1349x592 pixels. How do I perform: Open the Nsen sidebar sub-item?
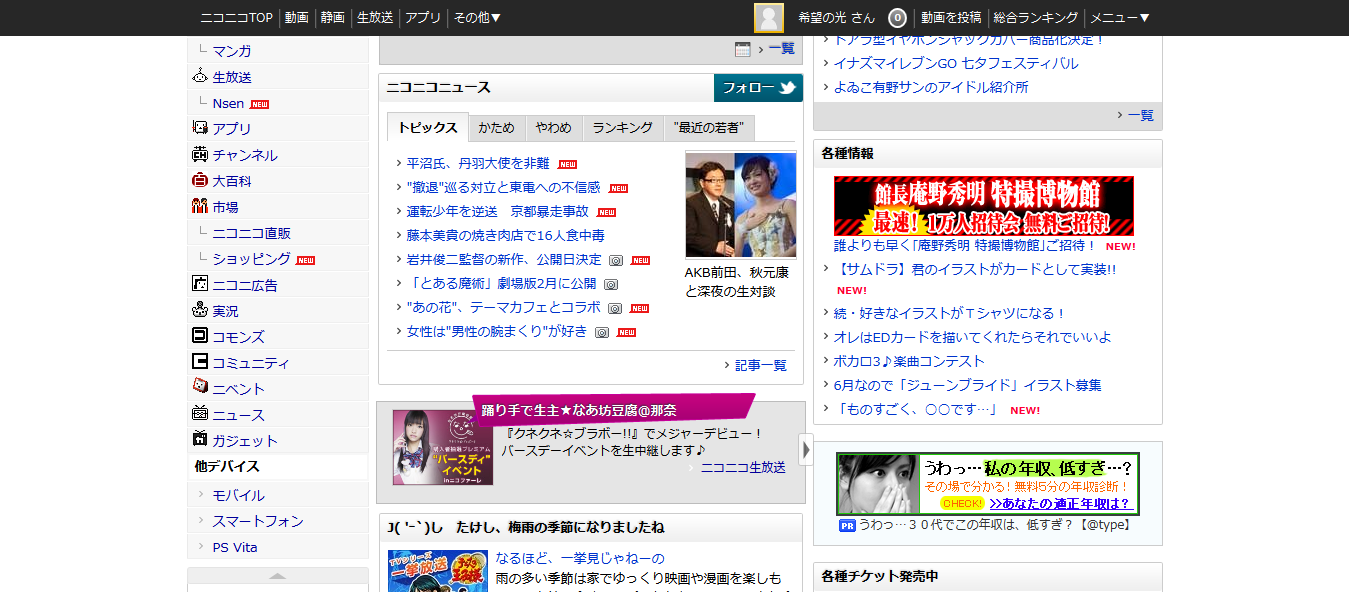click(x=228, y=103)
